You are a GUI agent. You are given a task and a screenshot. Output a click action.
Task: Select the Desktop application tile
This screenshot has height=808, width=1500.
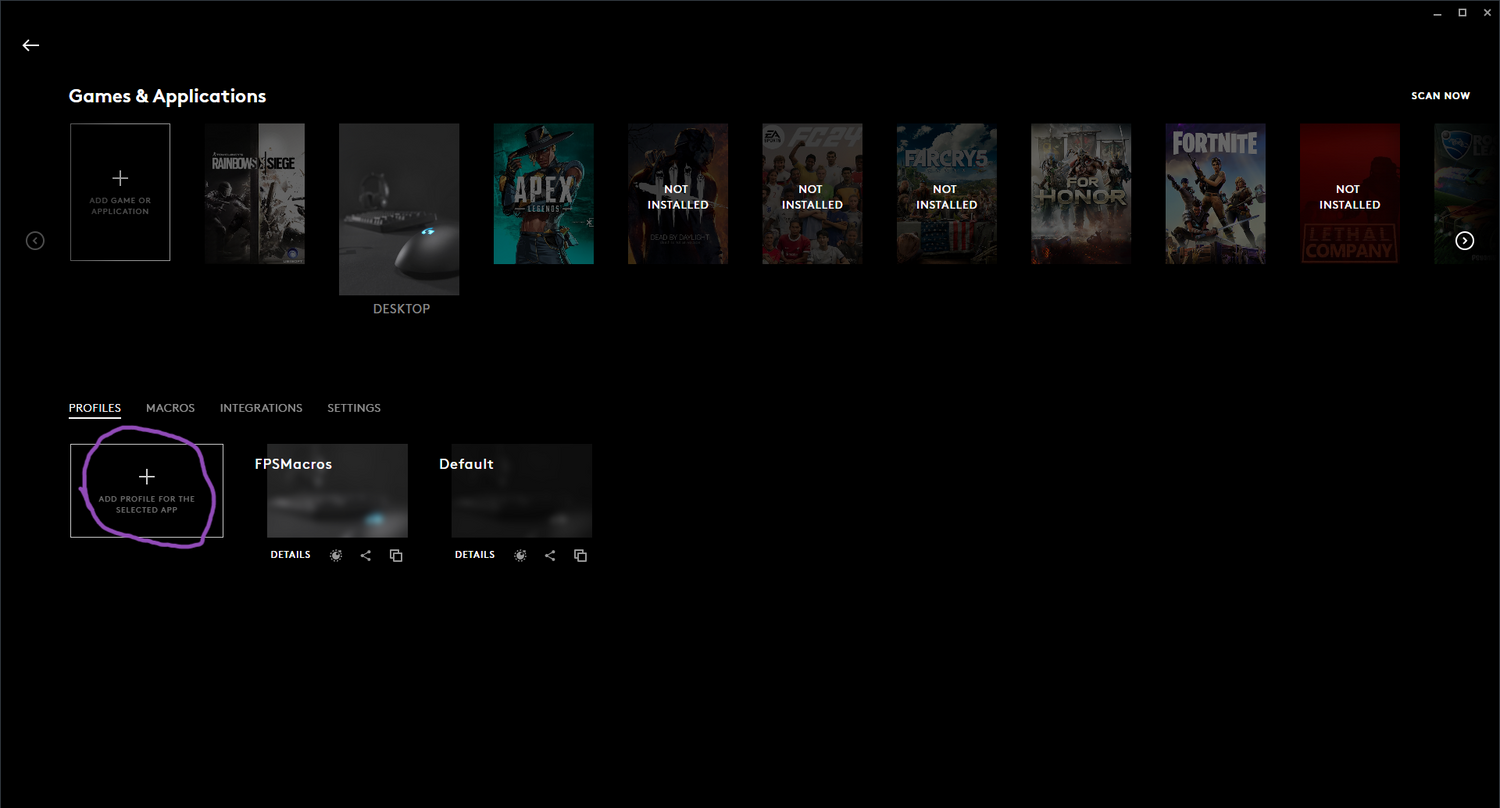[399, 209]
